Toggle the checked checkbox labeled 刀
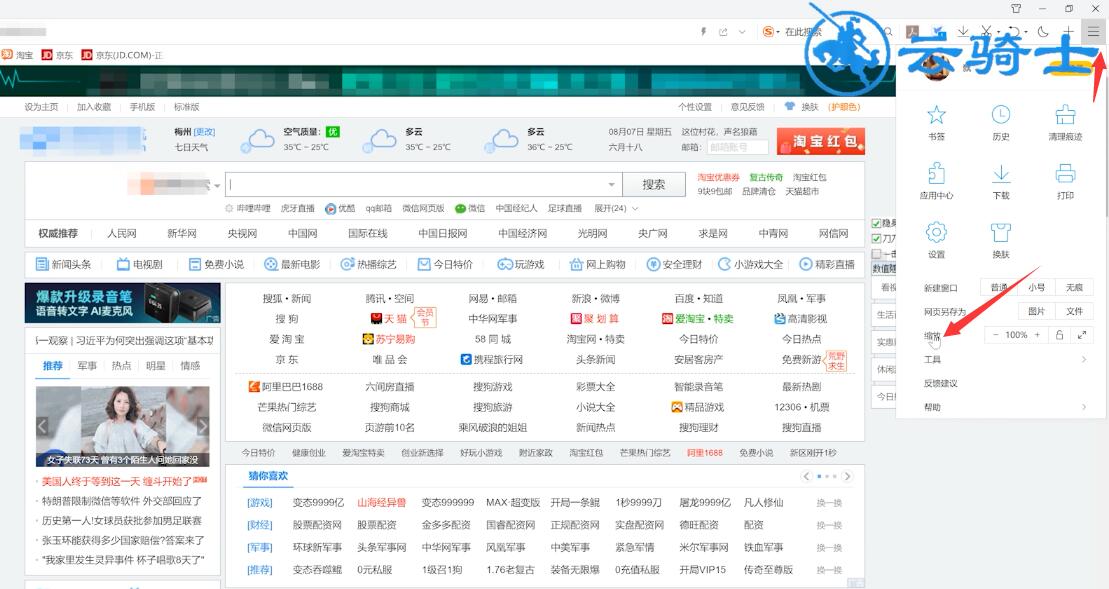The width and height of the screenshot is (1109, 589). 876,238
